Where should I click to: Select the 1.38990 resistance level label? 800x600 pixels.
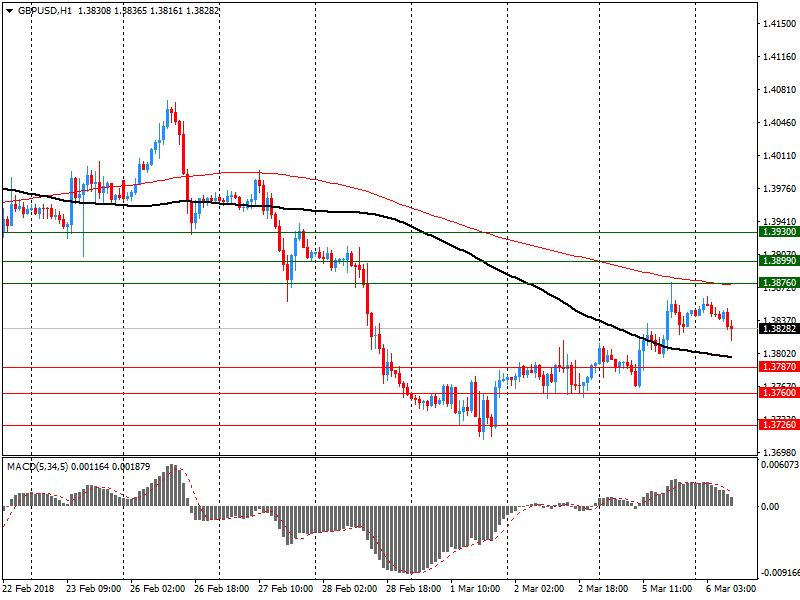[779, 261]
